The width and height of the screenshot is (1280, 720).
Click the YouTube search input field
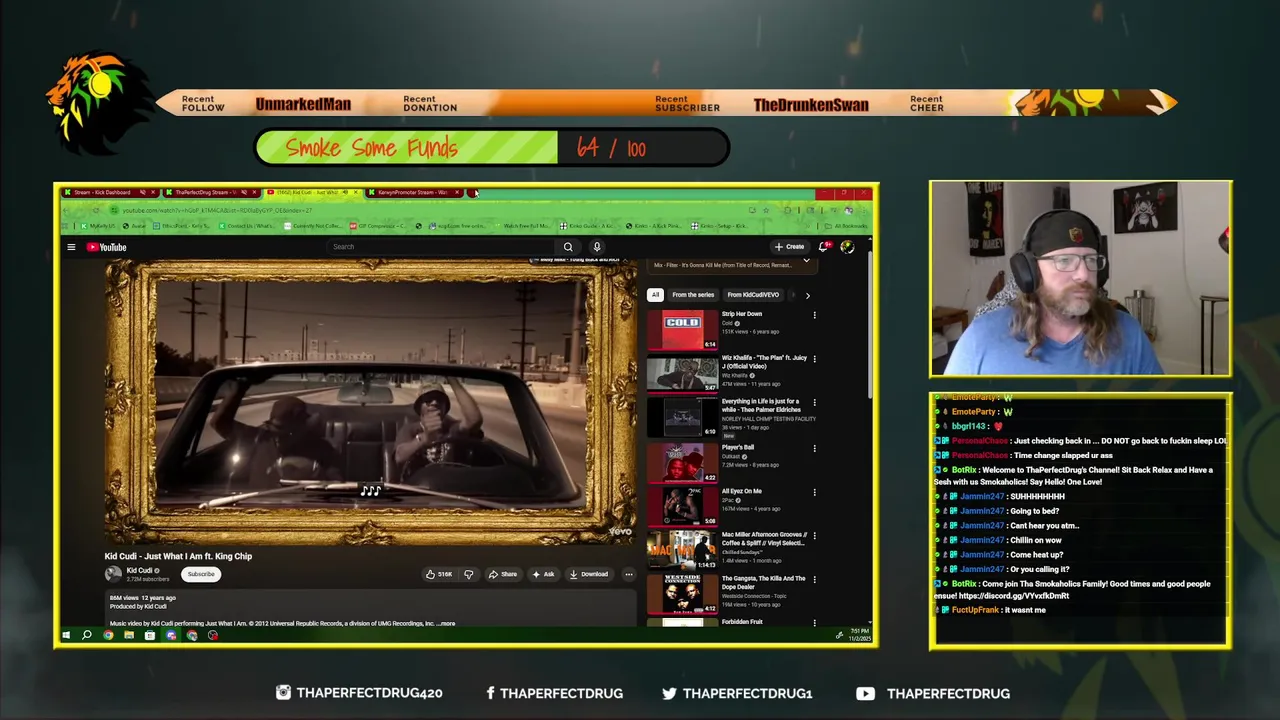(440, 247)
